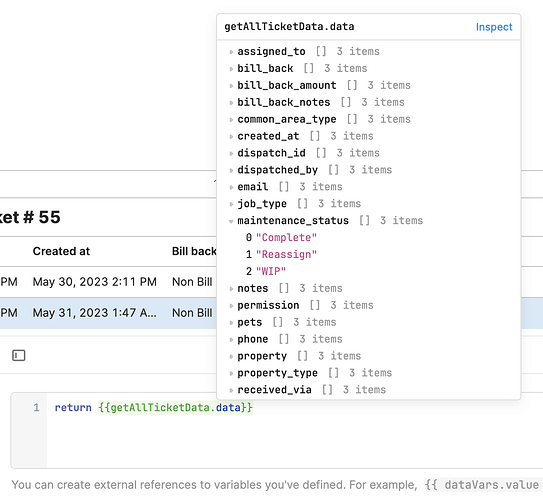543x500 pixels.
Task: Select the "WIP" status value
Action: tap(271, 271)
